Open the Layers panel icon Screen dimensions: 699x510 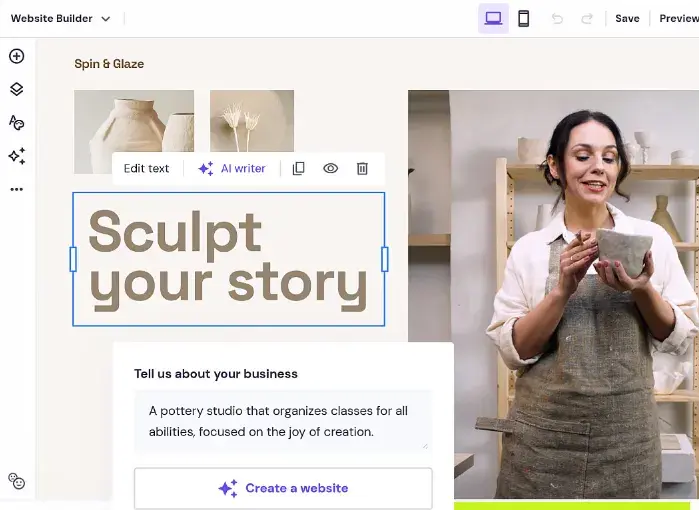(x=16, y=89)
